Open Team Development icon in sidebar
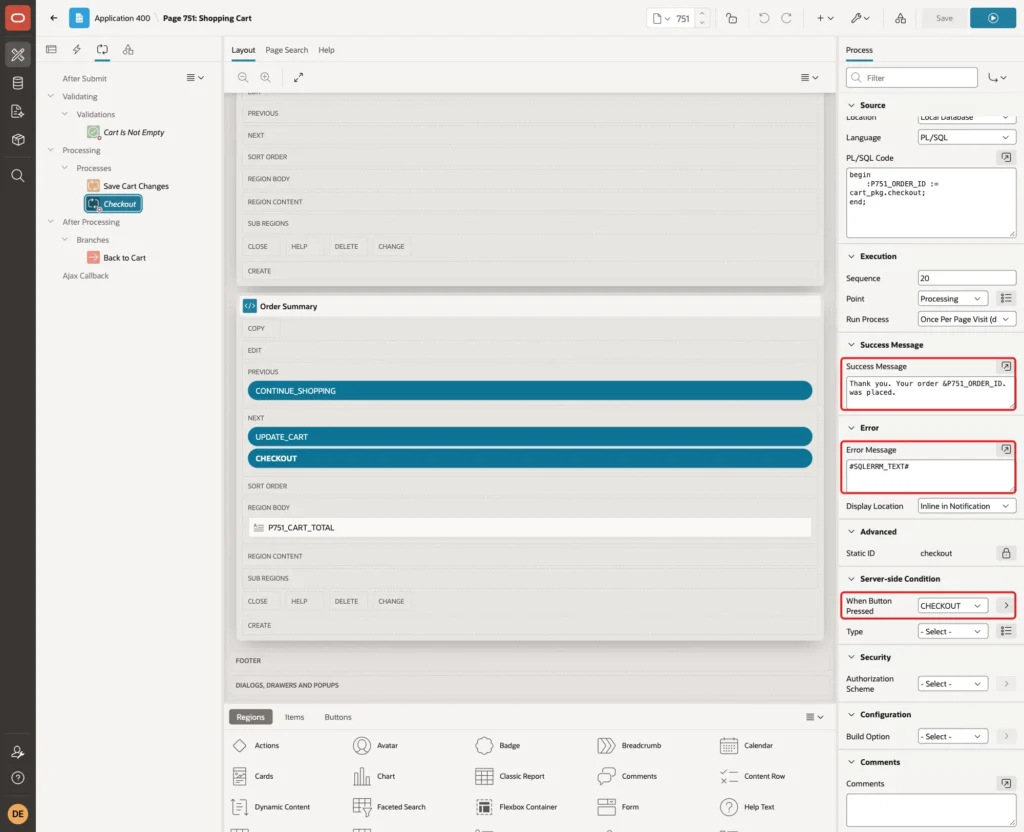Screen dimensions: 1024x832 tap(18, 112)
